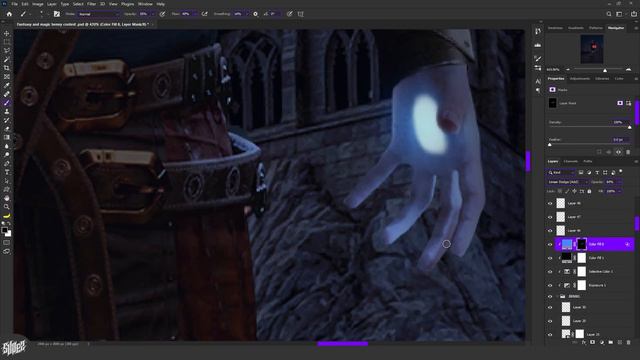
Task: Toggle lock transparent pixels in Layers
Action: click(x=560, y=191)
